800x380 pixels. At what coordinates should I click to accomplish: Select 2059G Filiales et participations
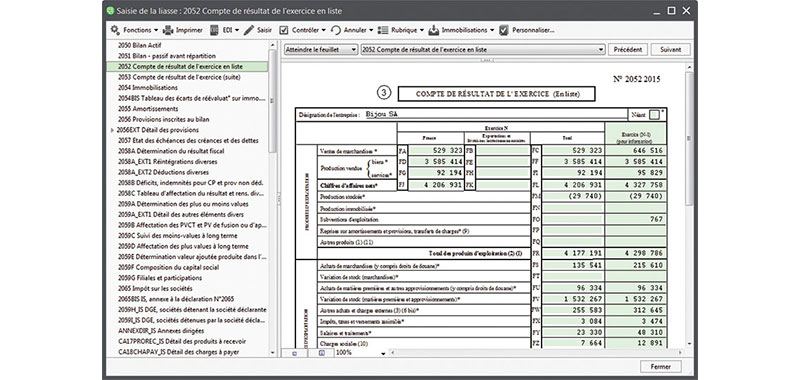pyautogui.click(x=160, y=278)
